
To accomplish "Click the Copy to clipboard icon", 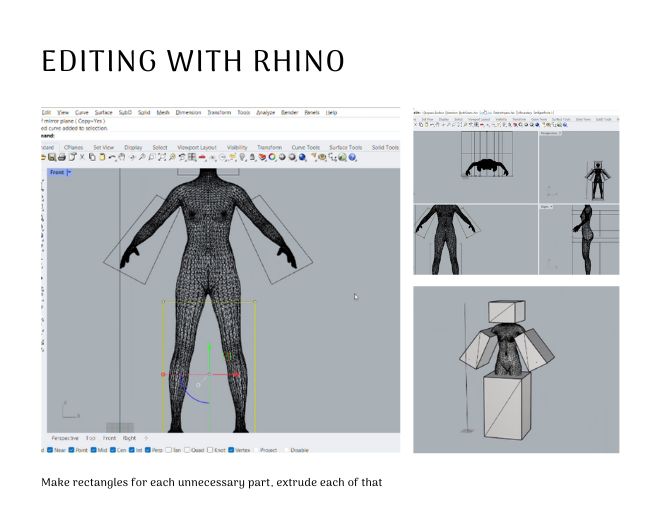I will click(x=92, y=157).
